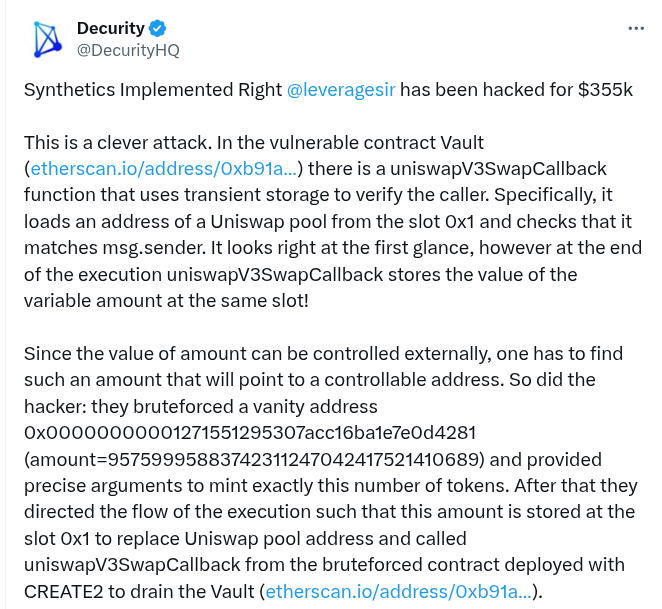Click "variable amount at the same slot!" line

(166, 301)
